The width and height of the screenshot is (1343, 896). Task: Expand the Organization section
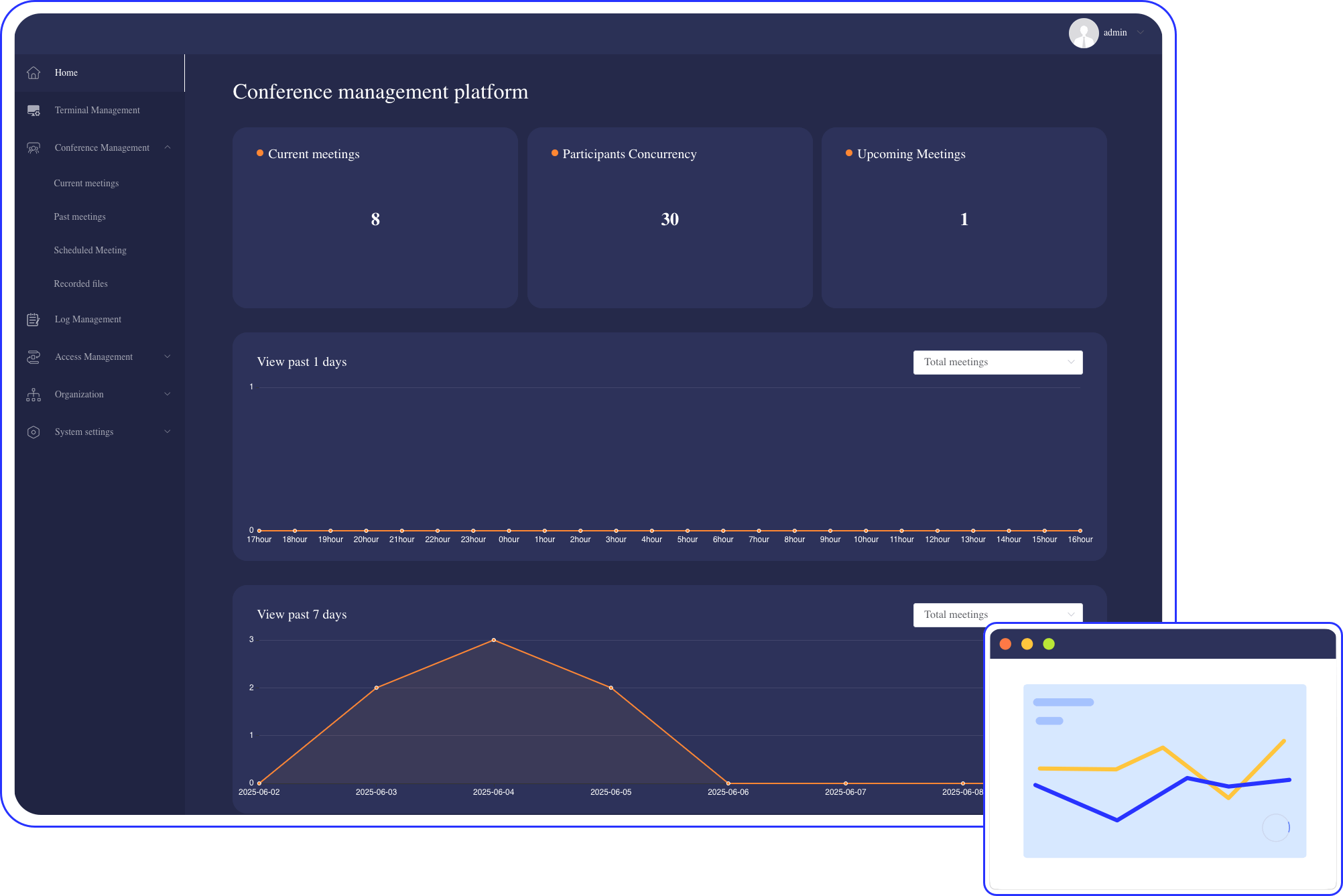[166, 394]
